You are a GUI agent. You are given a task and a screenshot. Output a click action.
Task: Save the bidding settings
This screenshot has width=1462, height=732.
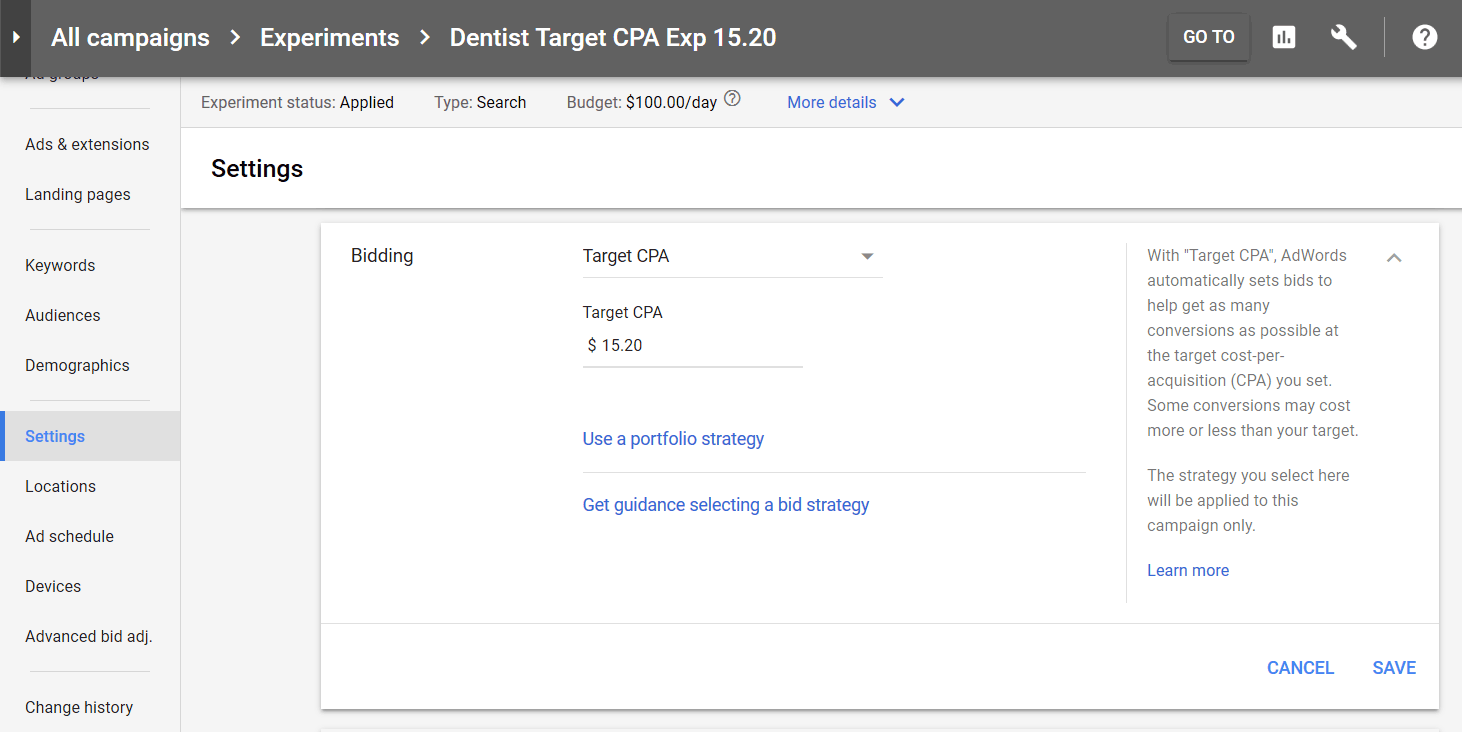coord(1394,668)
